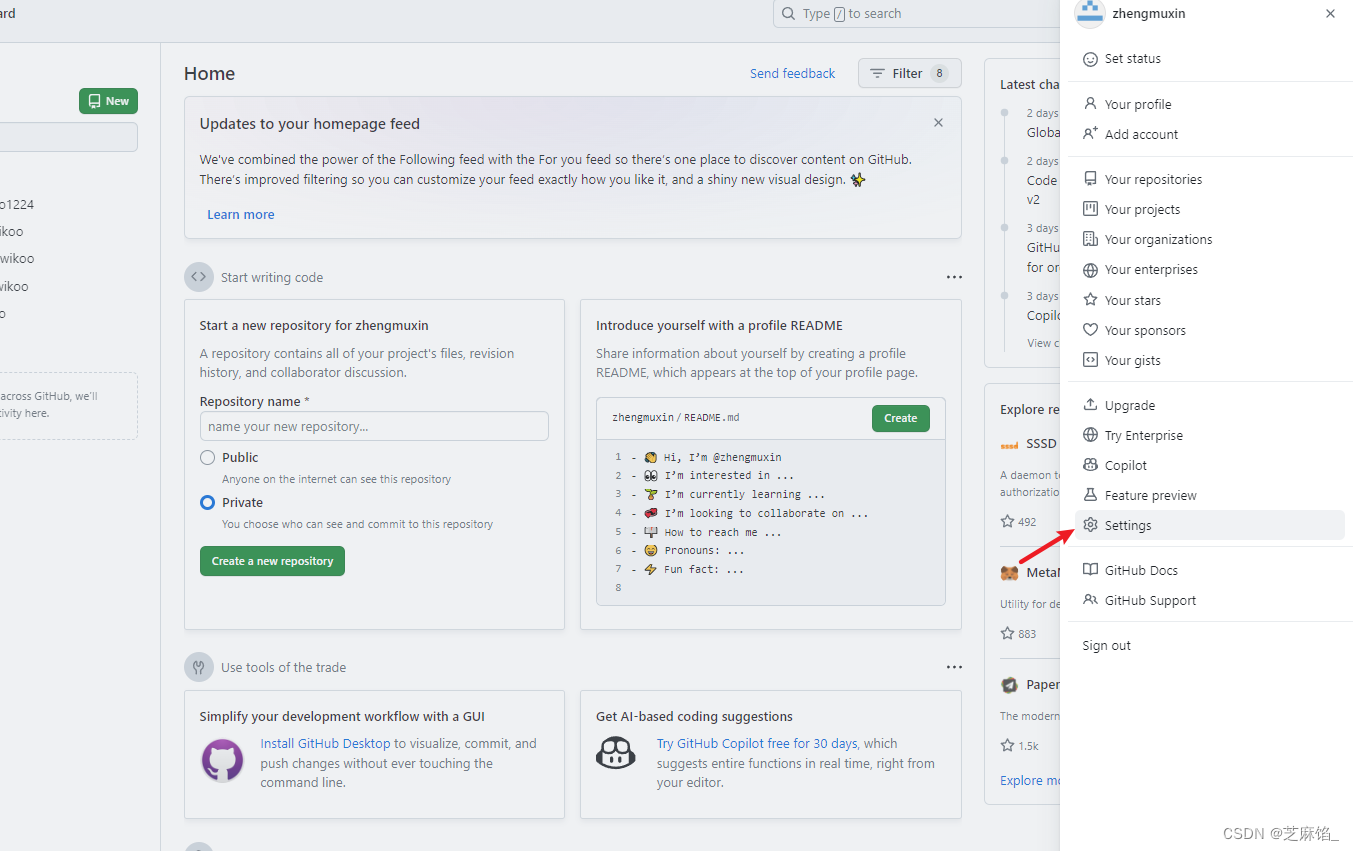Dismiss the homepage feed update banner
The height and width of the screenshot is (851, 1354).
tap(938, 122)
